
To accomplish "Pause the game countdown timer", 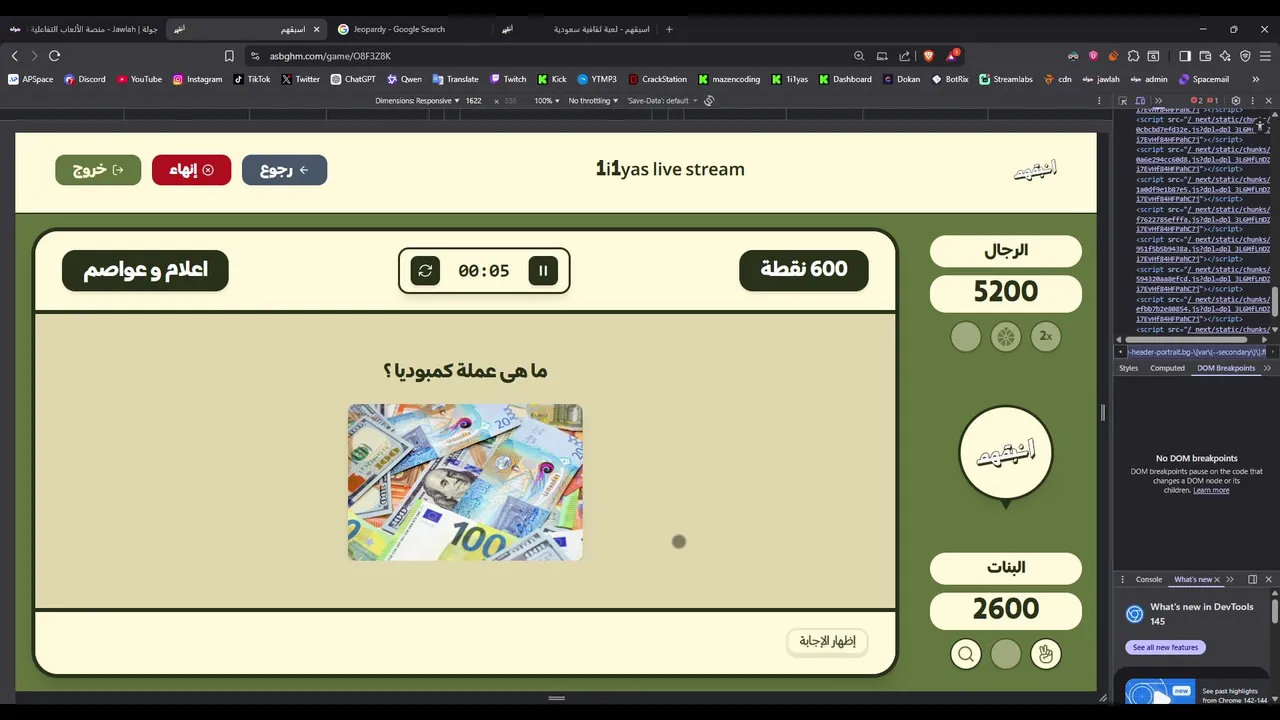I will 543,271.
